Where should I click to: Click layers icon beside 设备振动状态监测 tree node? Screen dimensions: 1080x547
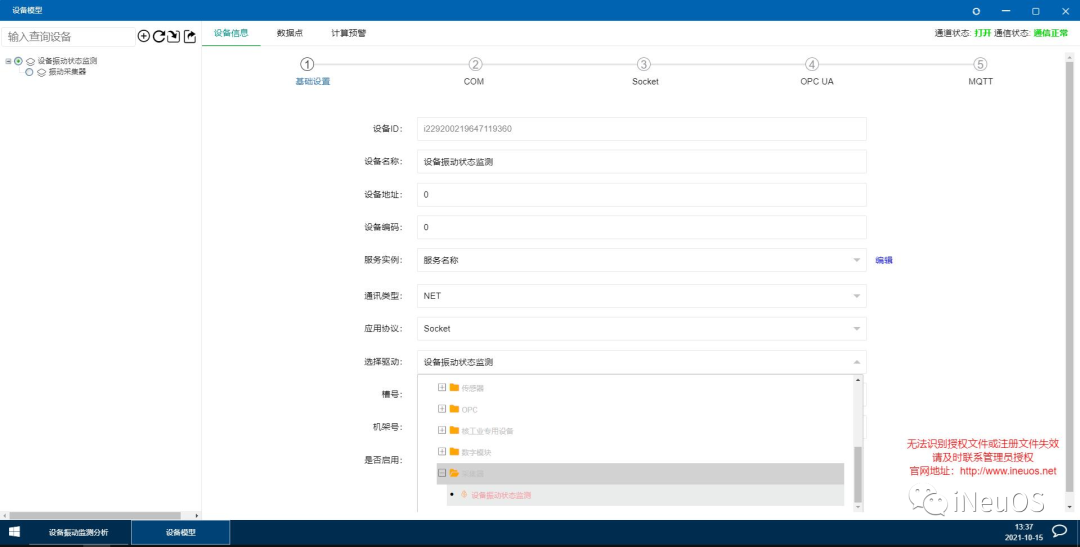pyautogui.click(x=30, y=61)
